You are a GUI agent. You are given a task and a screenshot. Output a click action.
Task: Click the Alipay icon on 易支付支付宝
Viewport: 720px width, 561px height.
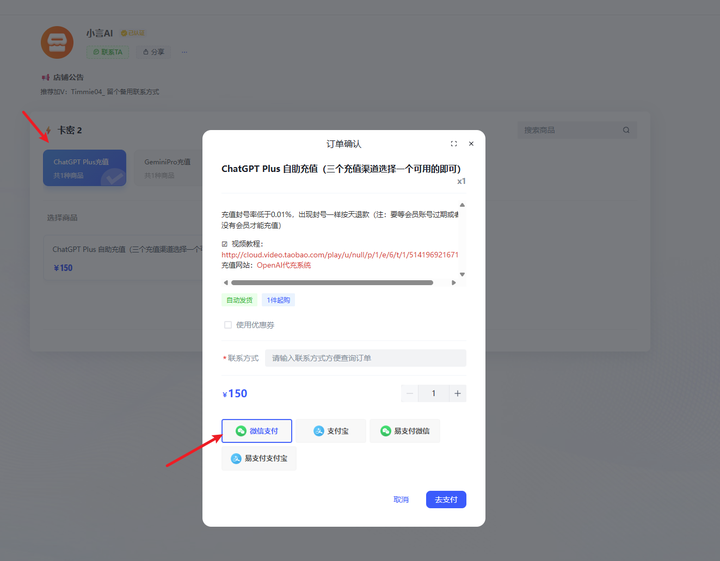[236, 458]
